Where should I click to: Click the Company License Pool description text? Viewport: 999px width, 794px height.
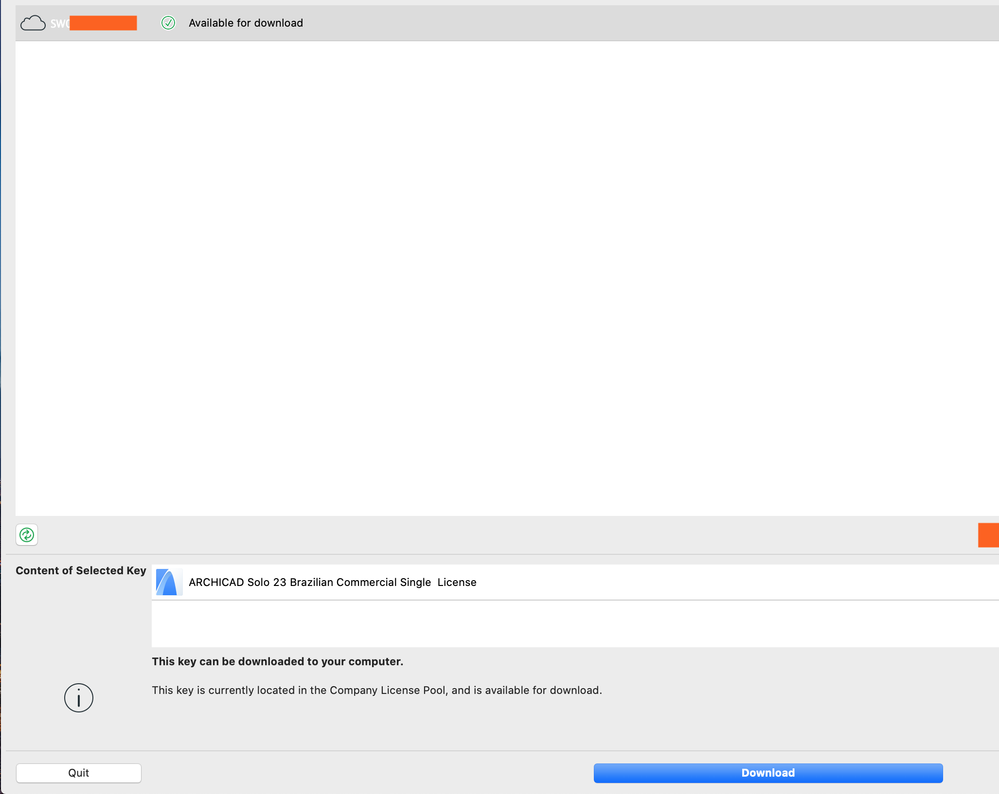pos(377,690)
